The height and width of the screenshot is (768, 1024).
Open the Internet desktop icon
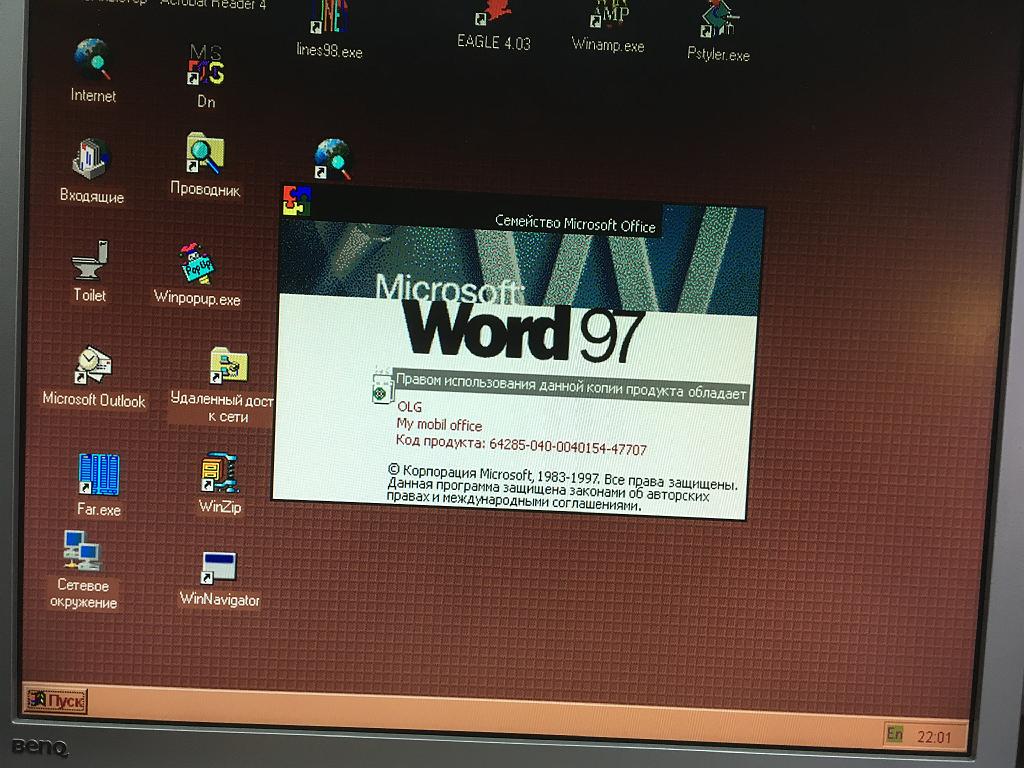(x=93, y=60)
